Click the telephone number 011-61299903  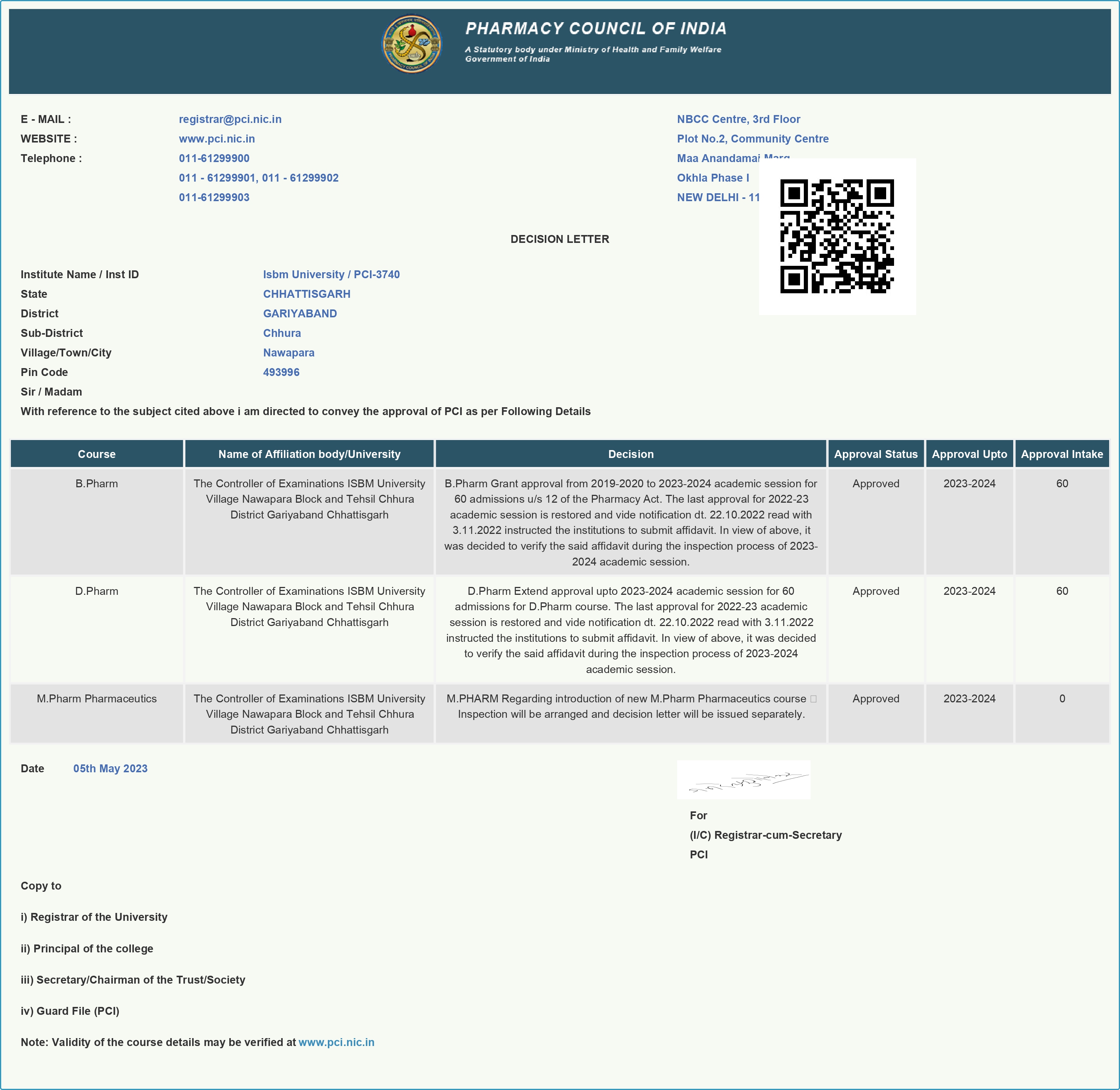tap(214, 197)
